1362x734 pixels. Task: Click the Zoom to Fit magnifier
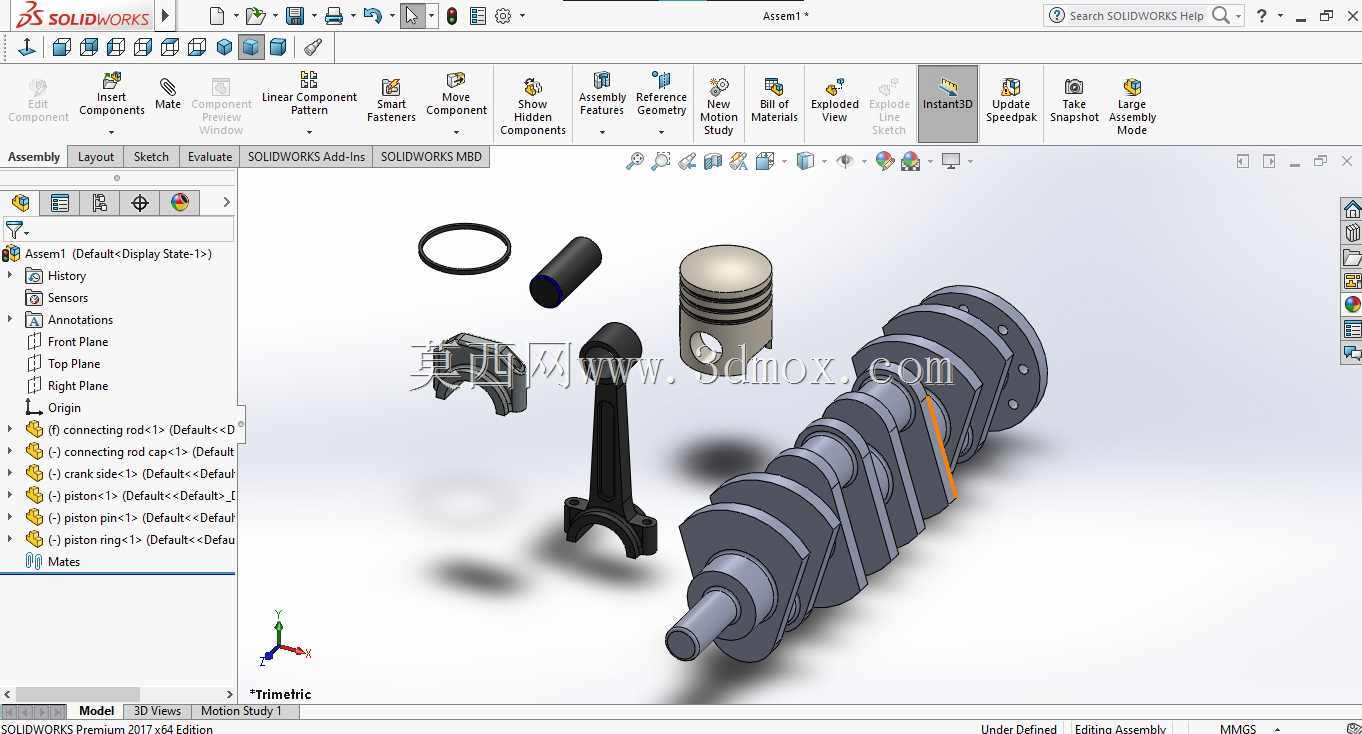[635, 161]
